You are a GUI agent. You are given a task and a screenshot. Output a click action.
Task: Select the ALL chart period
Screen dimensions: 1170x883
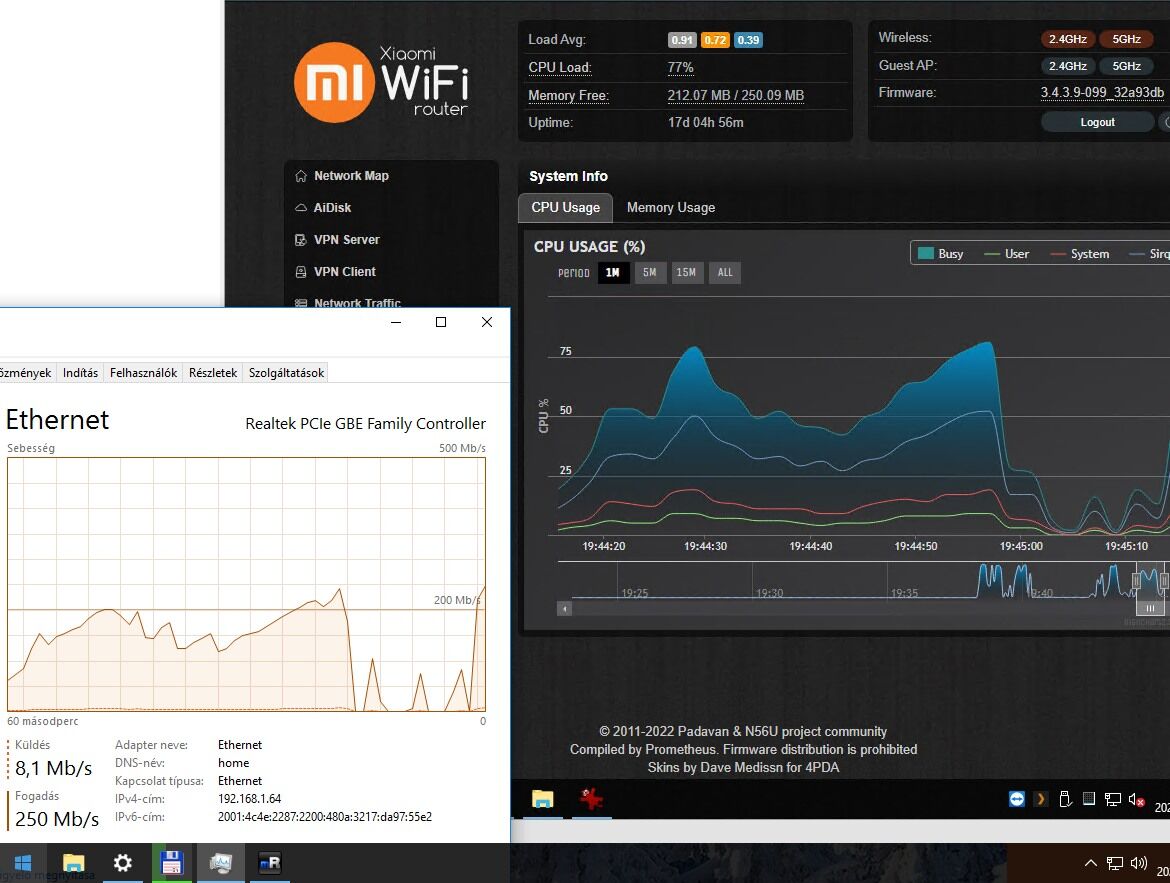coord(725,272)
